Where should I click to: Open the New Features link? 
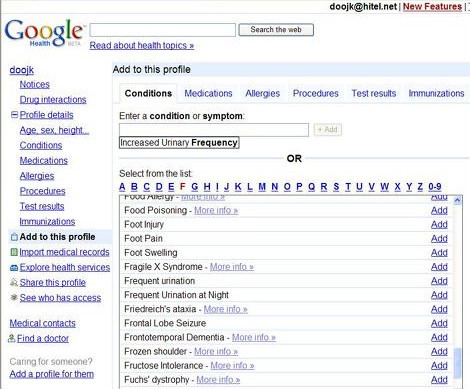point(432,6)
